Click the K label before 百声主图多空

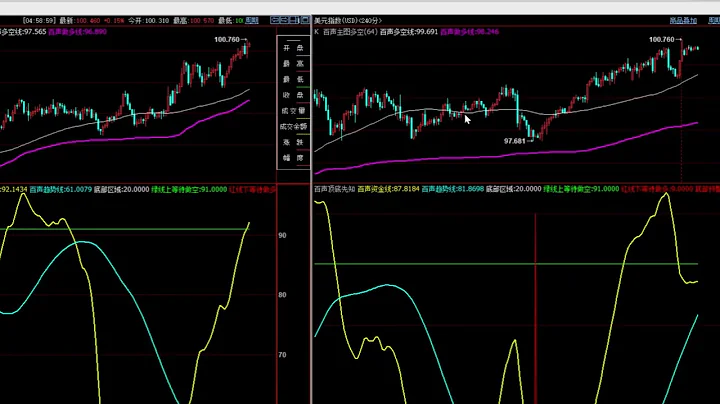point(317,32)
